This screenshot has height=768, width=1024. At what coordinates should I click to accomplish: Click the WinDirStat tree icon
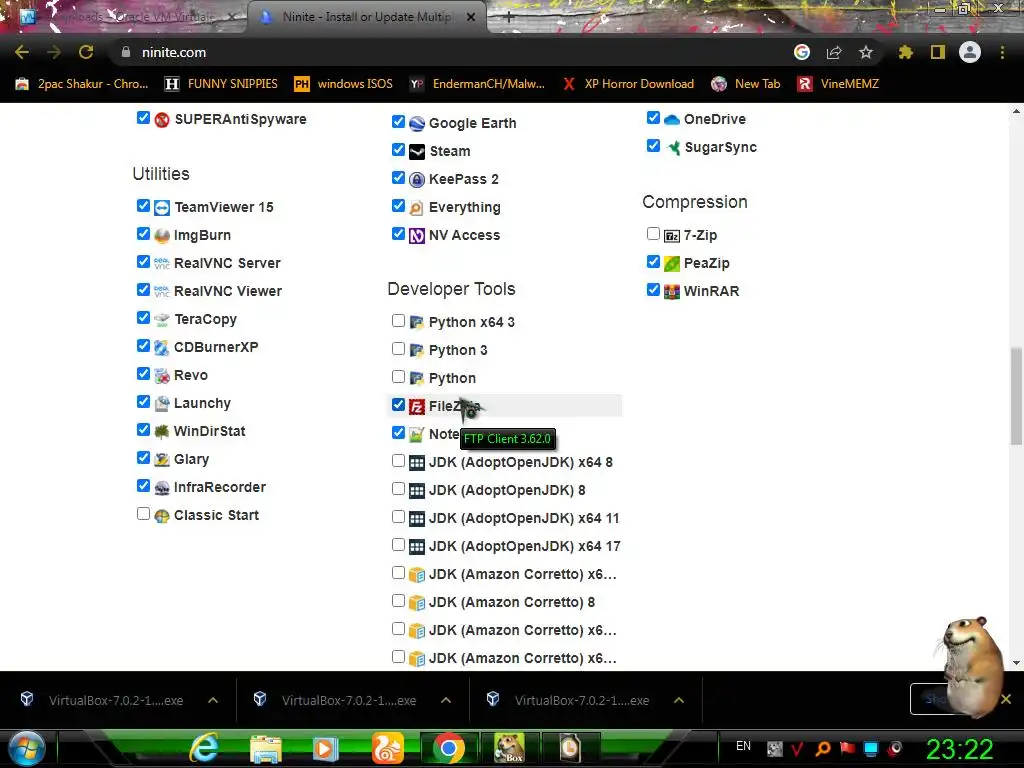pyautogui.click(x=162, y=432)
